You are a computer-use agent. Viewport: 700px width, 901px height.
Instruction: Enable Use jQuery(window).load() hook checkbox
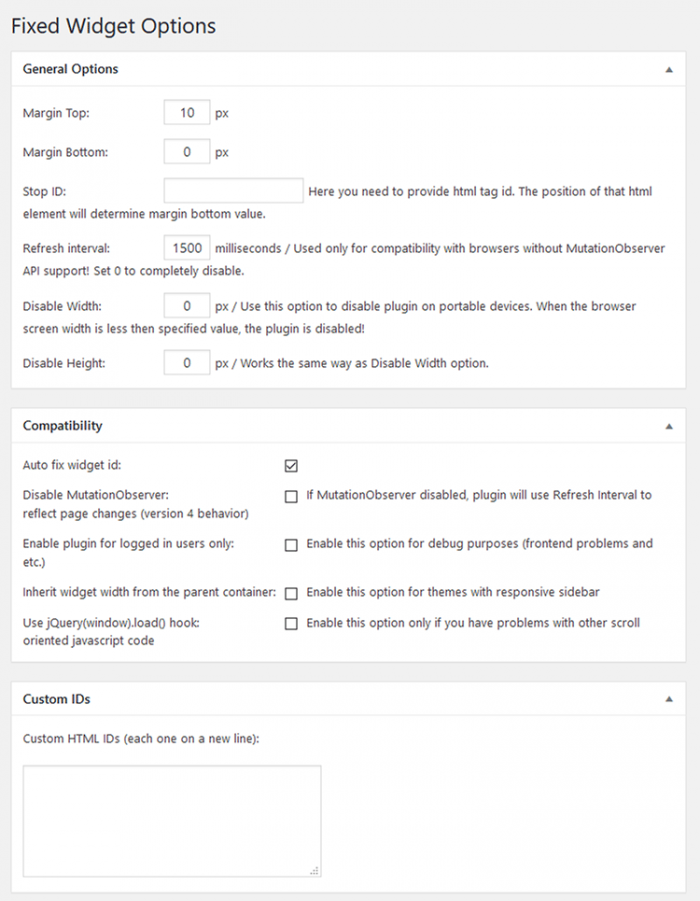(291, 623)
